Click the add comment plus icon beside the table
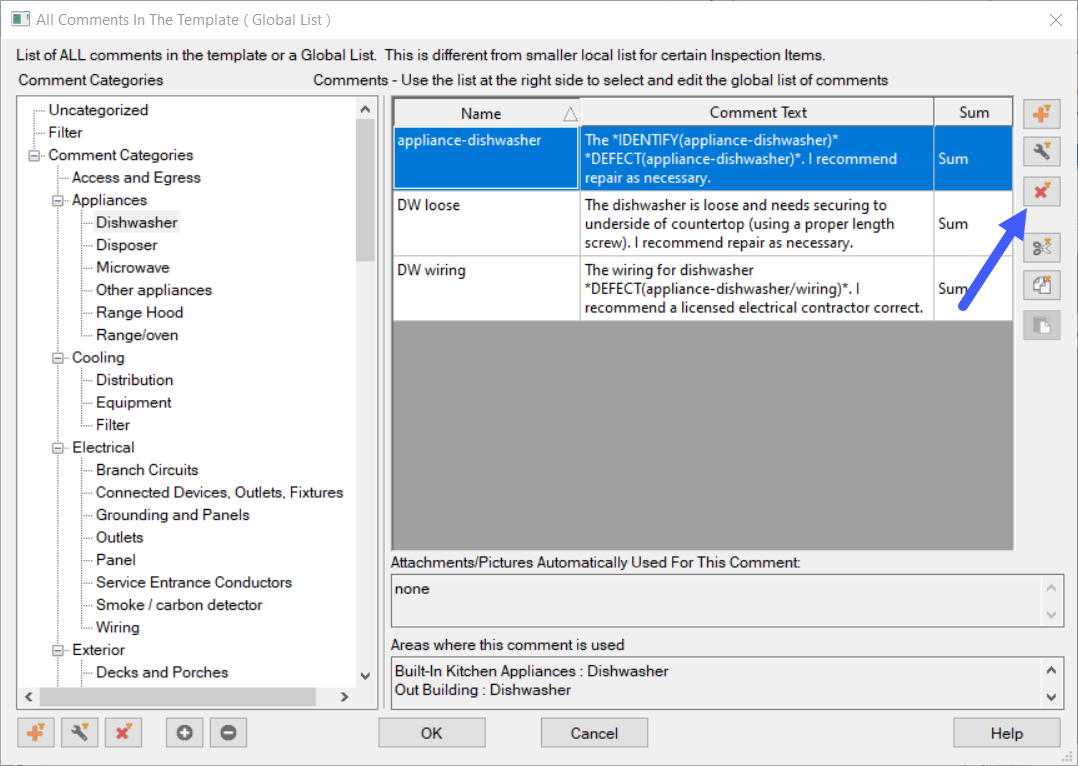Viewport: 1078px width, 766px height. (x=1041, y=114)
